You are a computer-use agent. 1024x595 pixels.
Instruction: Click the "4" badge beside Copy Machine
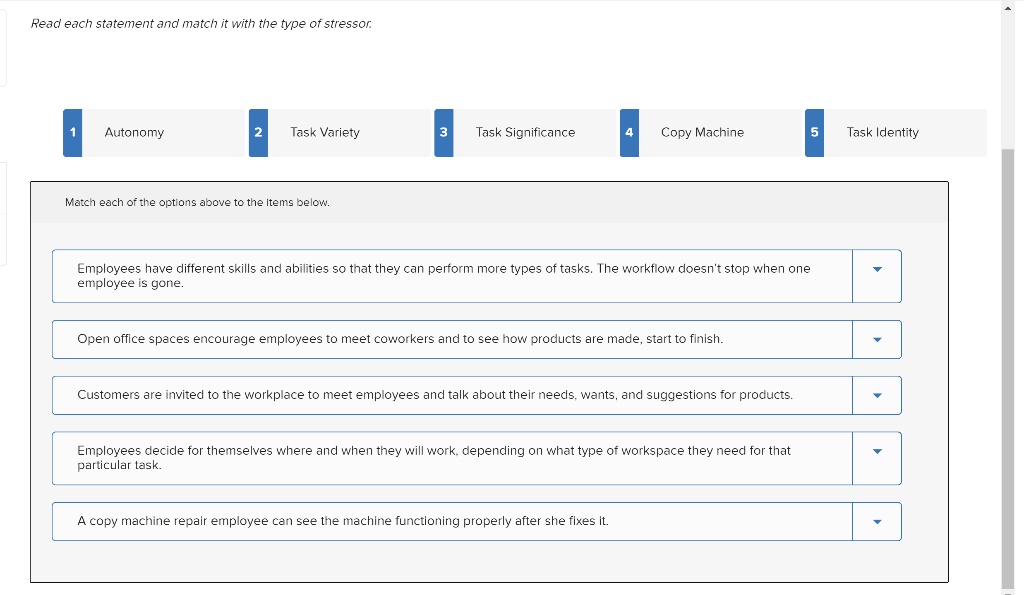click(629, 132)
